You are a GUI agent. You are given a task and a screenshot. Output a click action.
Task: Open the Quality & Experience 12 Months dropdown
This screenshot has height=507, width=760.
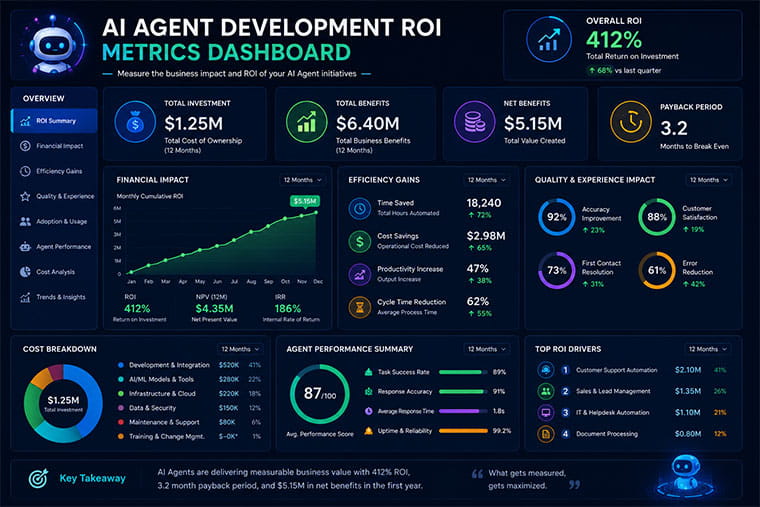pos(709,180)
